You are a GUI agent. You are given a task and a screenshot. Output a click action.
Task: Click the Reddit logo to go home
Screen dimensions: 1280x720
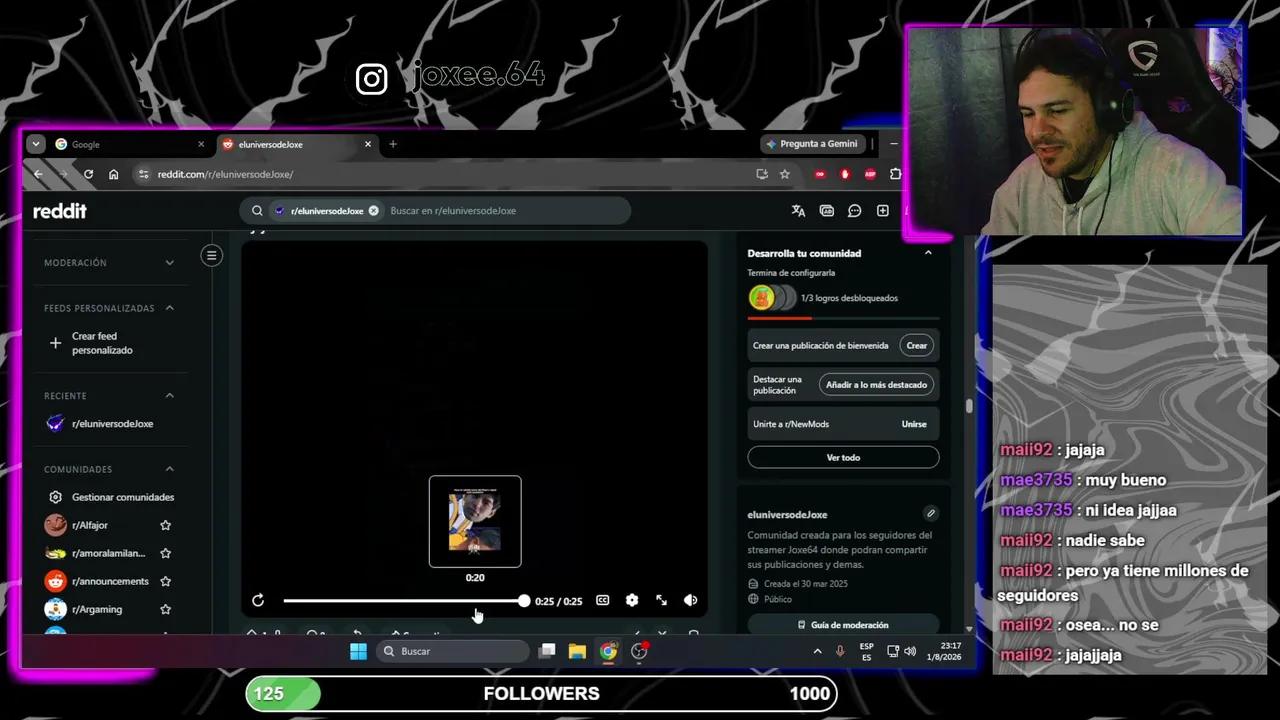[60, 211]
